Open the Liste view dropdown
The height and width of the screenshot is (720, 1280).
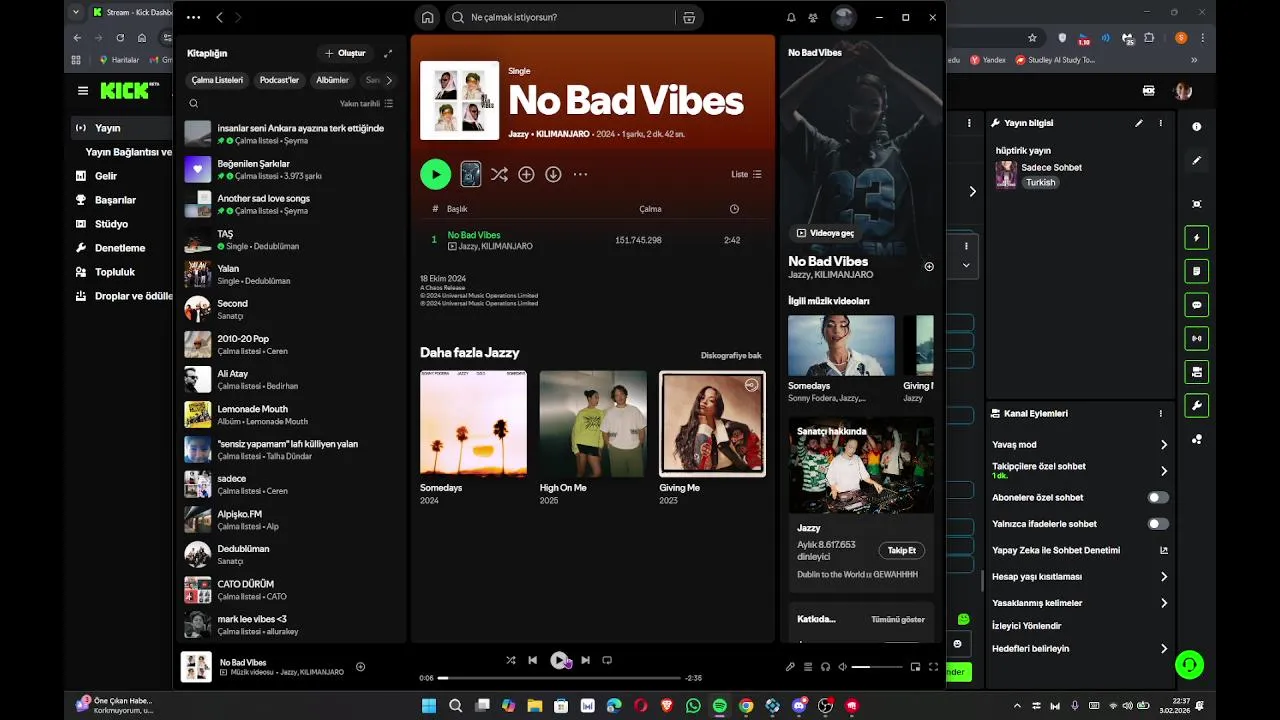tap(746, 174)
